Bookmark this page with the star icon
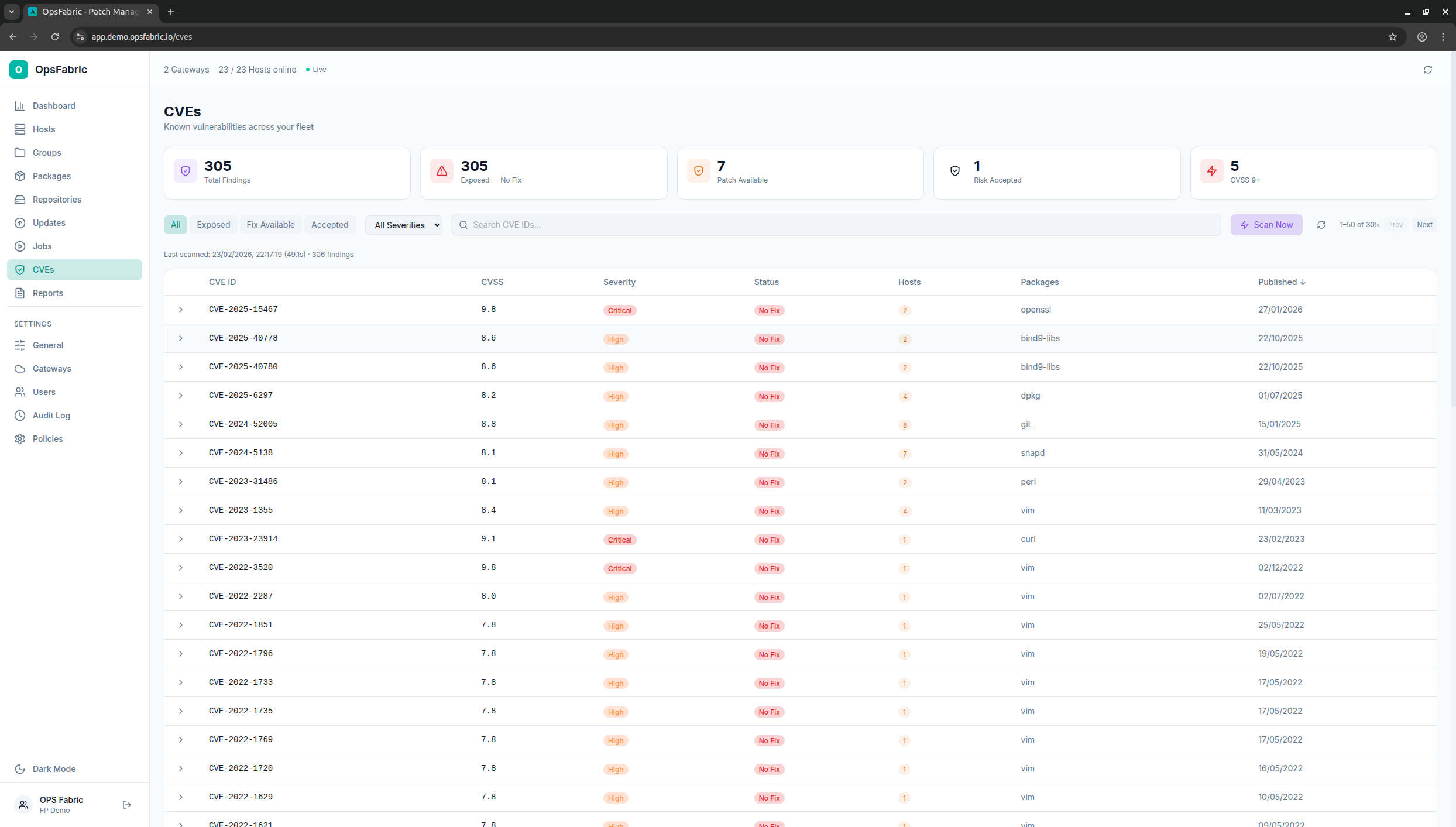1456x827 pixels. [1393, 37]
